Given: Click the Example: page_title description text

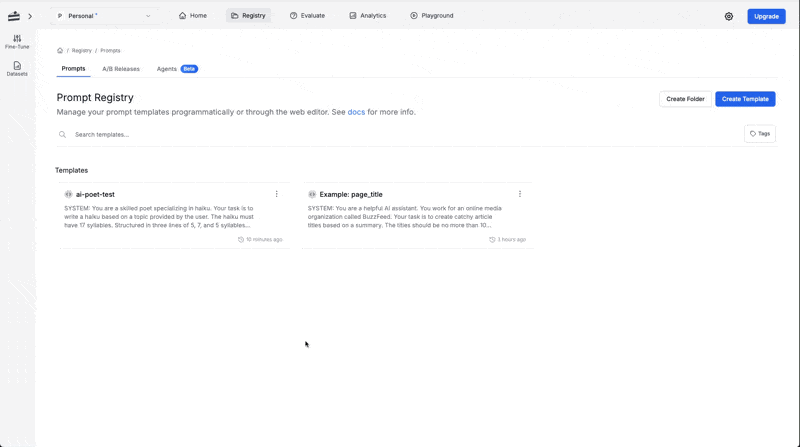Looking at the screenshot, I should pyautogui.click(x=405, y=217).
